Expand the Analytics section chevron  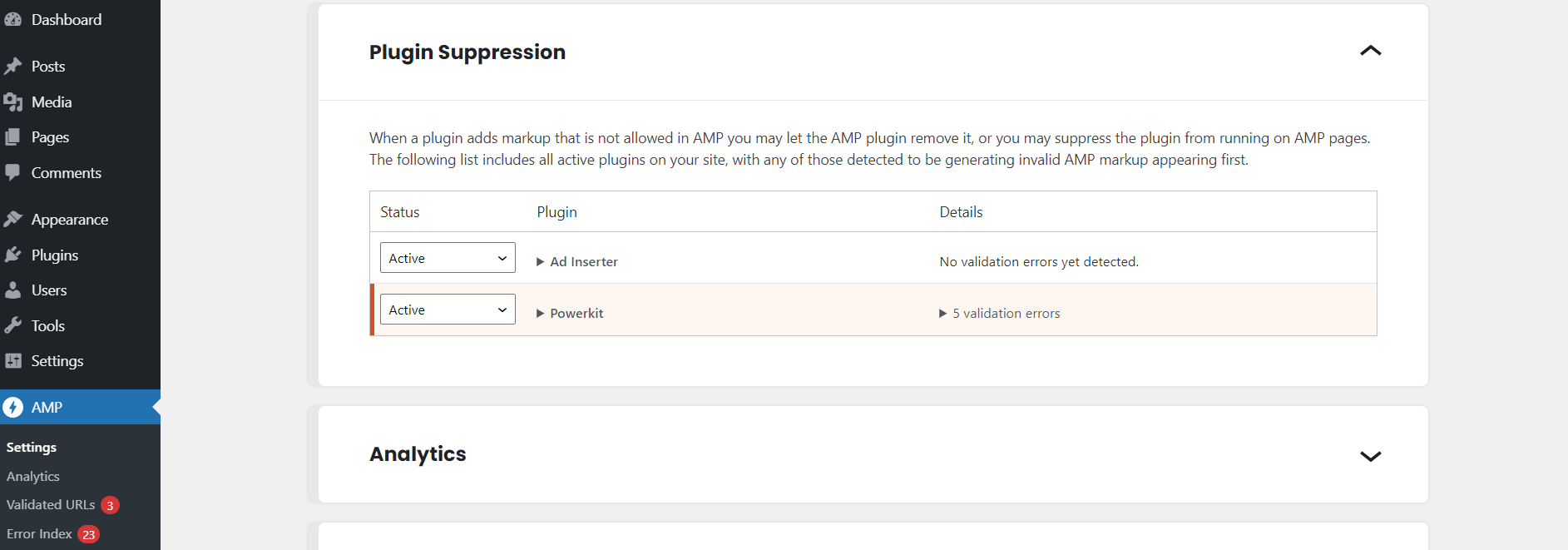pyautogui.click(x=1370, y=456)
